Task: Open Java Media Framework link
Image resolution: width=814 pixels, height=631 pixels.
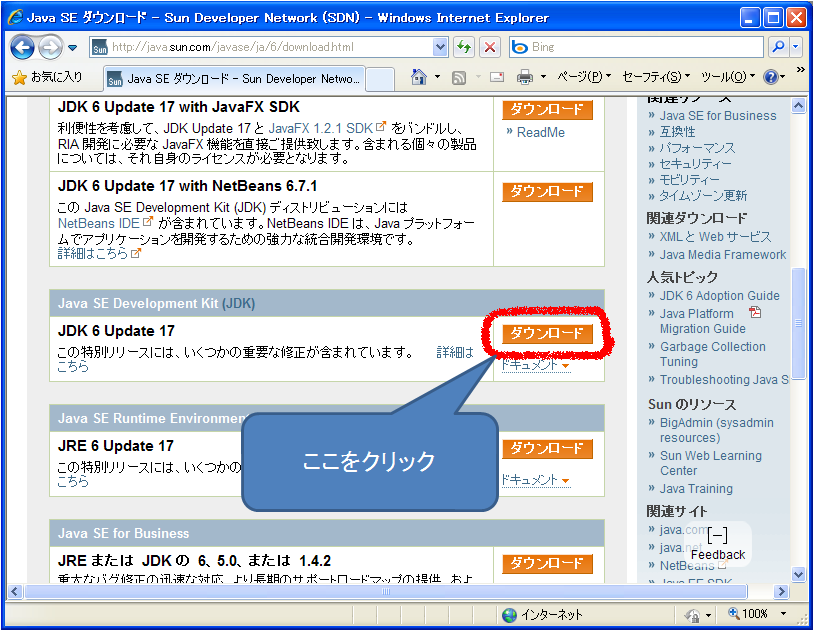Action: click(723, 255)
